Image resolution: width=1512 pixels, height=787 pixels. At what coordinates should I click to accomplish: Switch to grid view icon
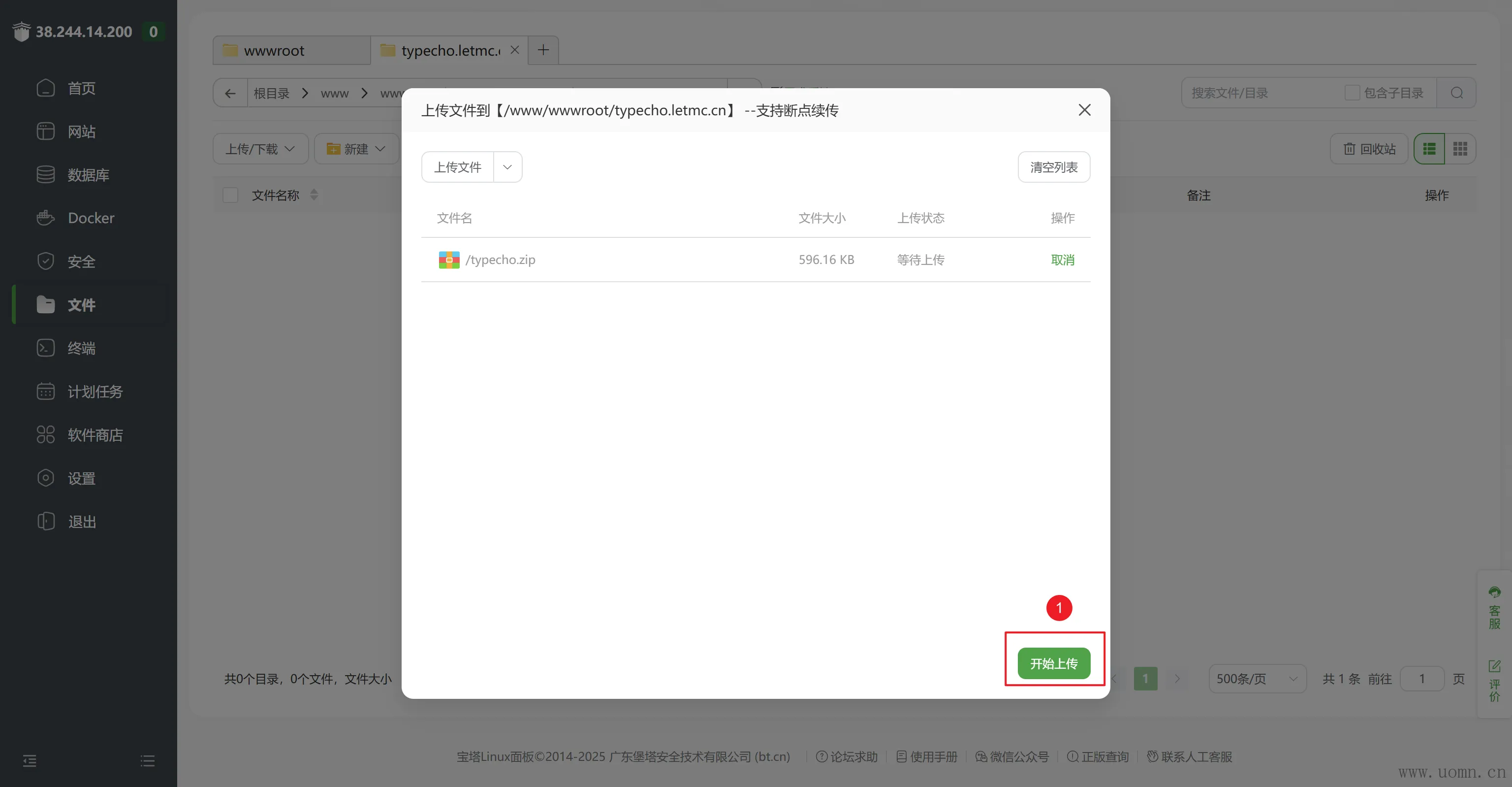click(1460, 149)
